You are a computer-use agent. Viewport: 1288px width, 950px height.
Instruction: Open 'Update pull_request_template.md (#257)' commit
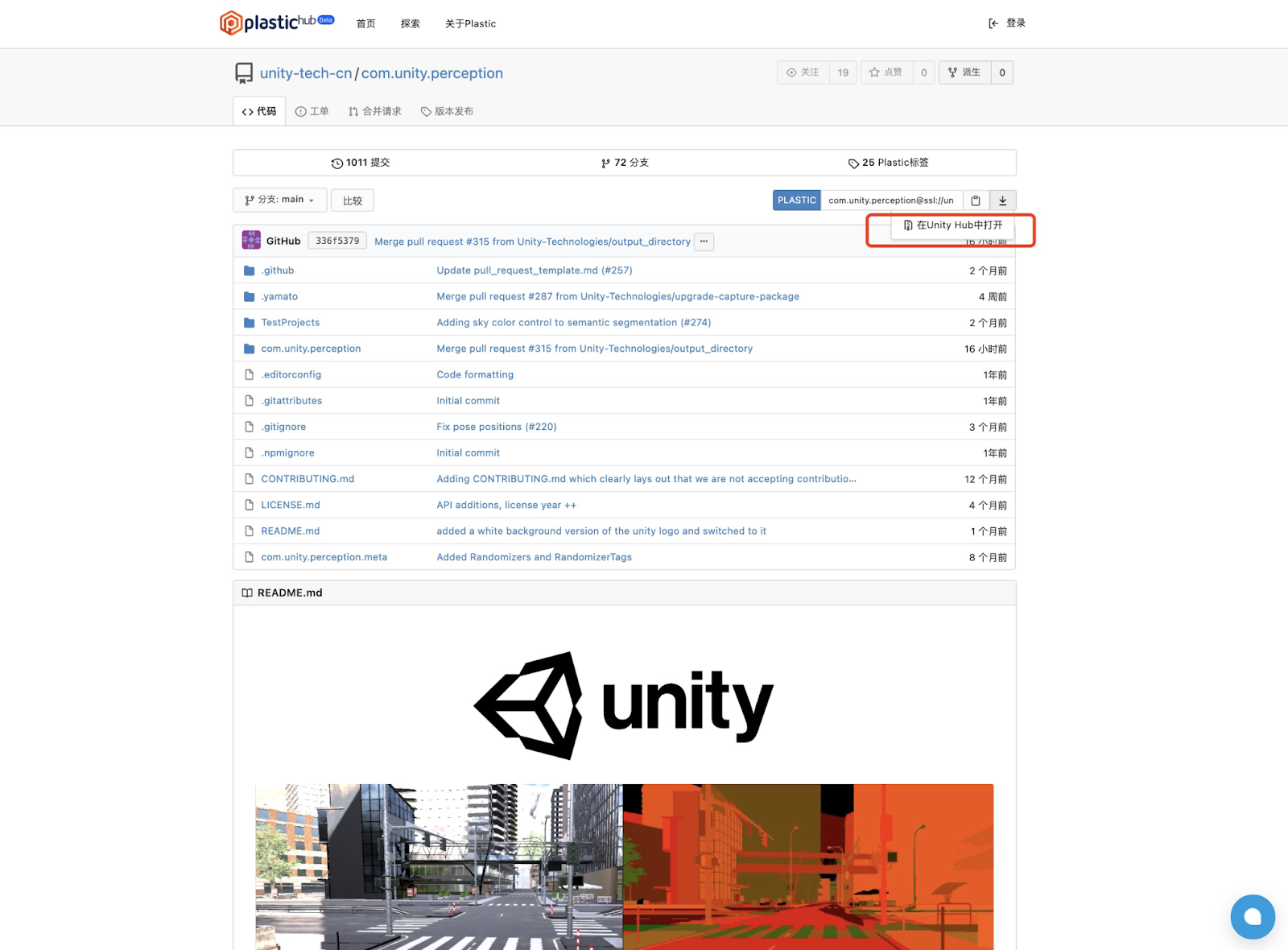[535, 271]
